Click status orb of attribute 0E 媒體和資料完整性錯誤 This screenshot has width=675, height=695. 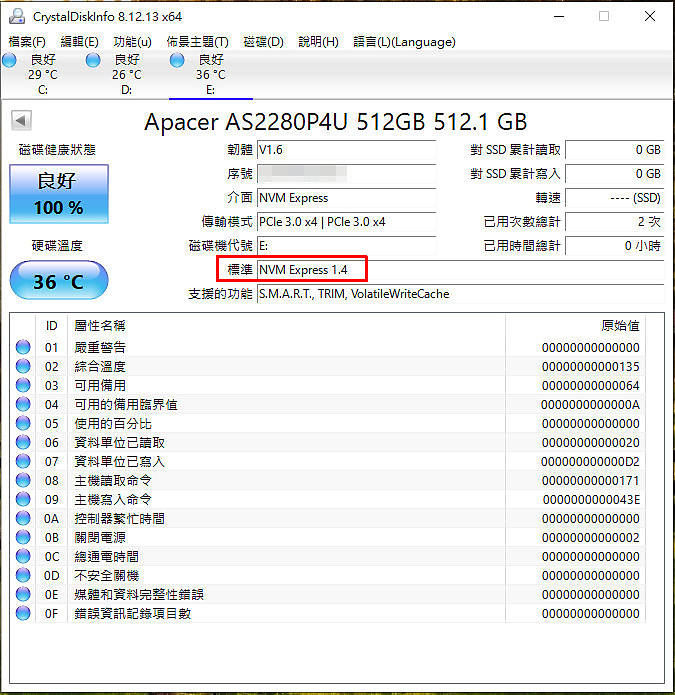(23, 594)
